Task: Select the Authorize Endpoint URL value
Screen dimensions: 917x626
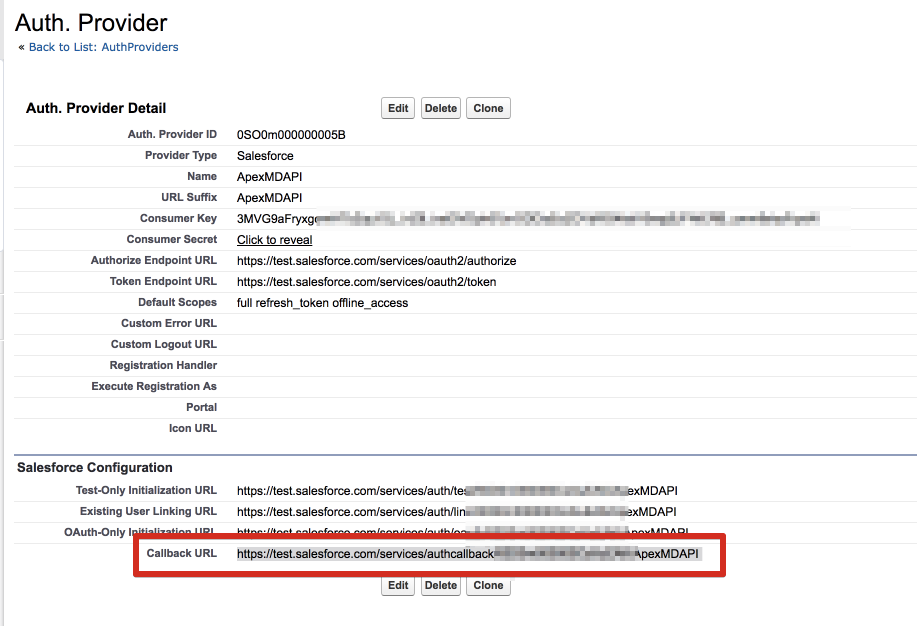Action: tap(376, 261)
